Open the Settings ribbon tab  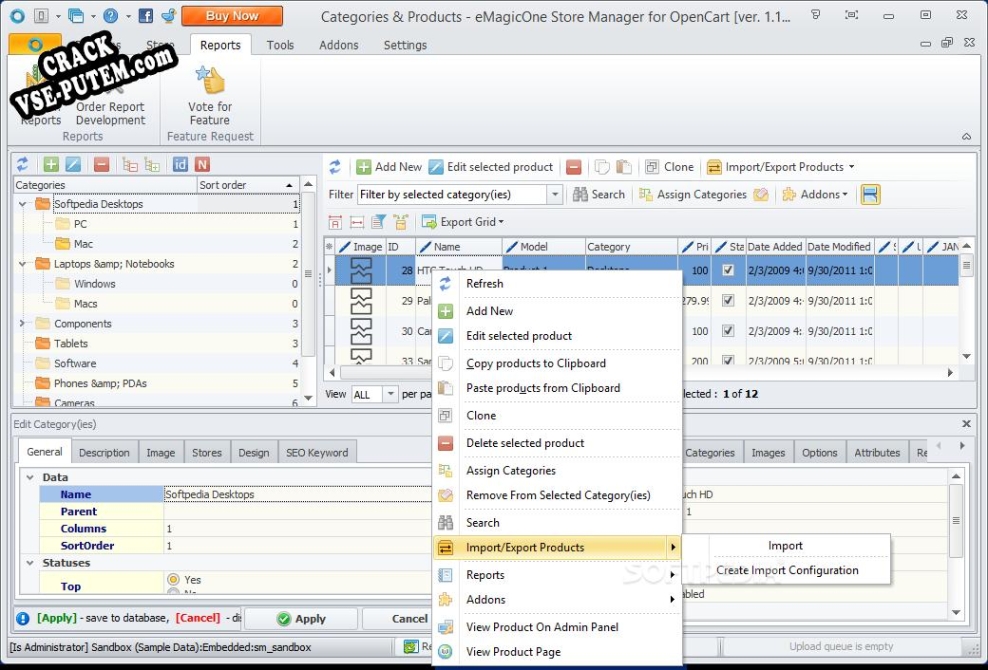405,45
